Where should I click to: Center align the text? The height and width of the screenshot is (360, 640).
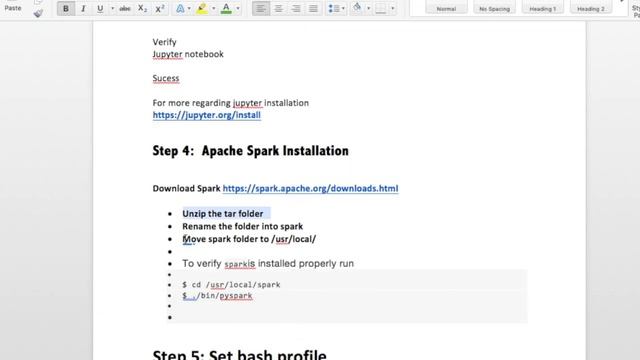pos(278,9)
